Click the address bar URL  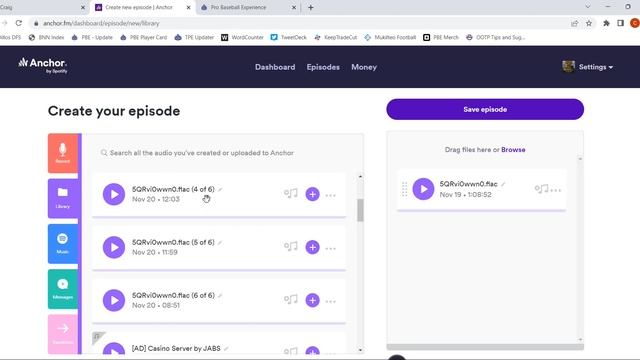click(x=101, y=23)
